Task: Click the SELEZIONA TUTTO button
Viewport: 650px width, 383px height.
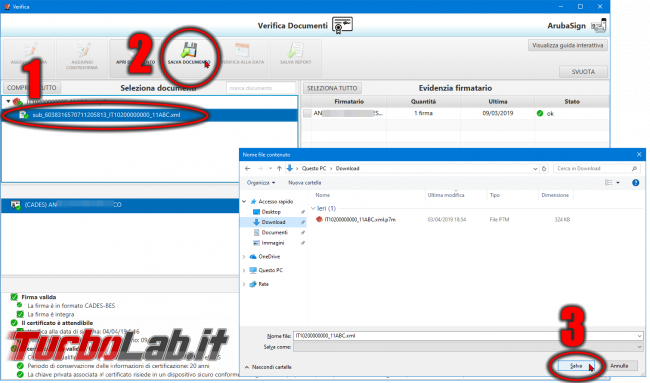Action: 332,88
